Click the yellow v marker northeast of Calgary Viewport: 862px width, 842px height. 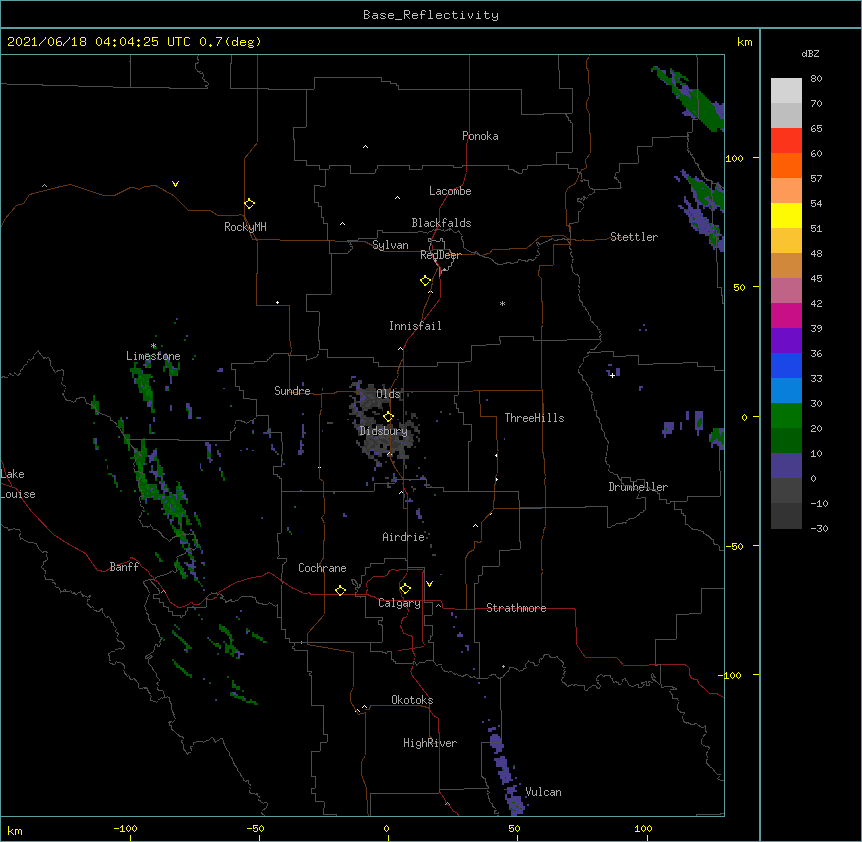point(429,584)
